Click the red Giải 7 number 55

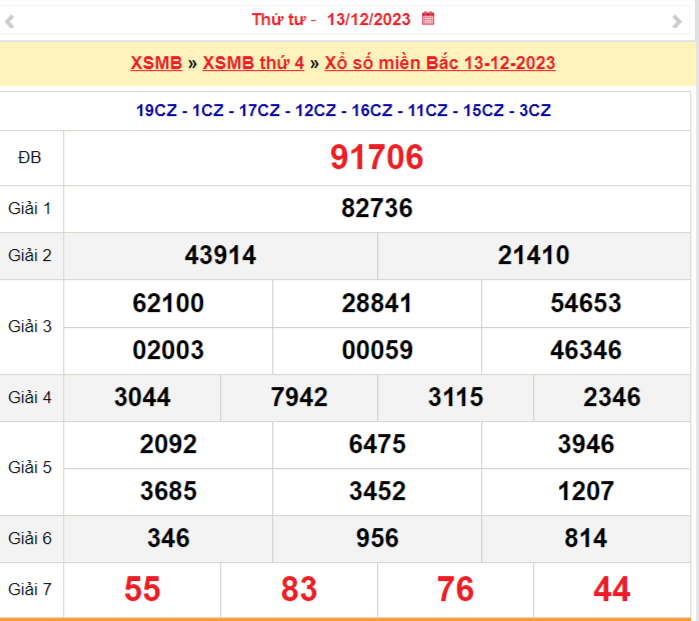point(142,589)
